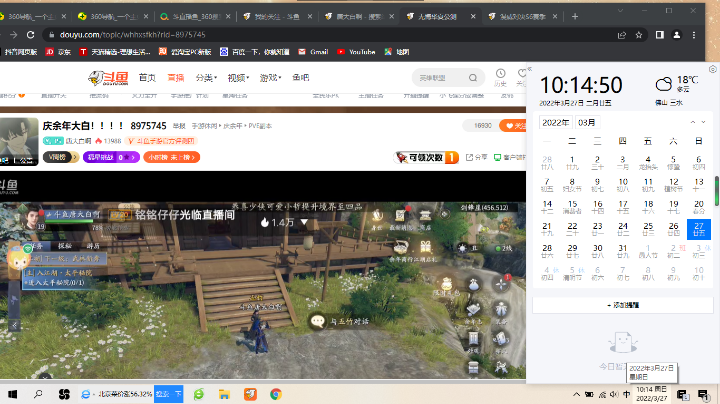
Task: Share the stream via 分享 icon
Action: [477, 157]
